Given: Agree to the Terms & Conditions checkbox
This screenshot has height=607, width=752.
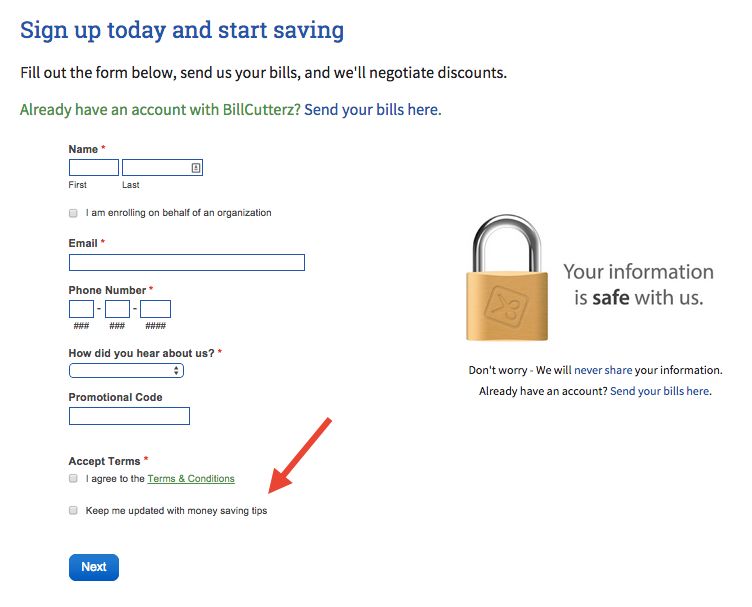Looking at the screenshot, I should tap(73, 479).
